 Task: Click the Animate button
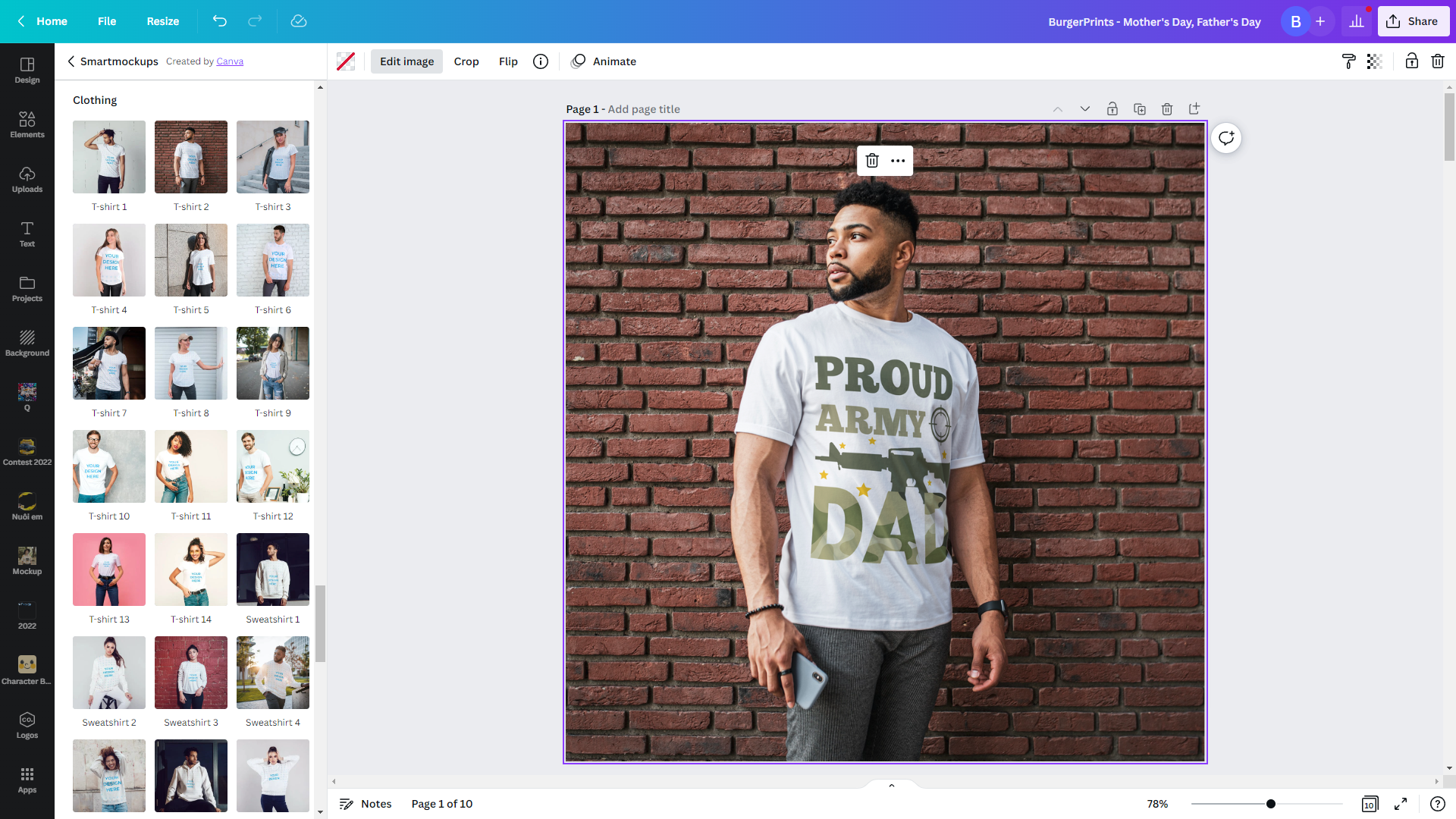[614, 61]
